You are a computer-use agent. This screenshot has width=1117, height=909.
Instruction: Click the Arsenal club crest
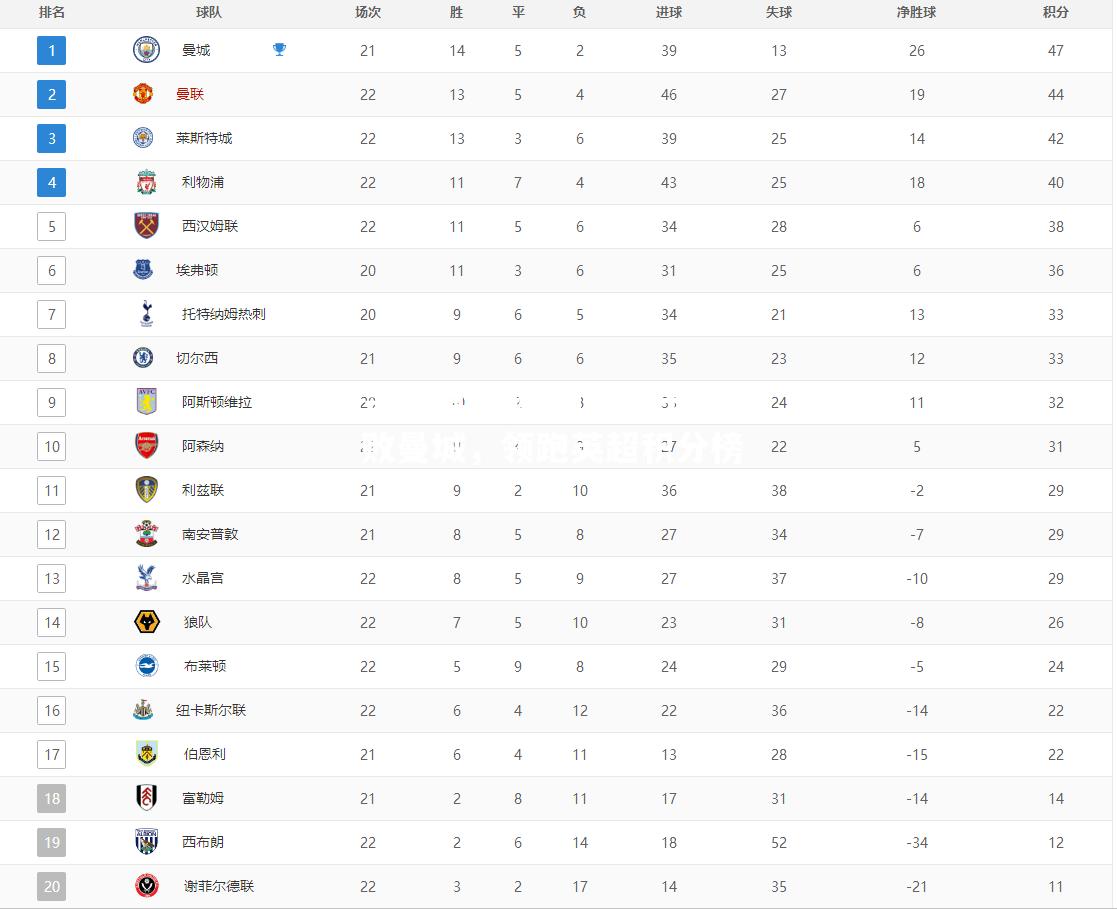click(x=146, y=446)
